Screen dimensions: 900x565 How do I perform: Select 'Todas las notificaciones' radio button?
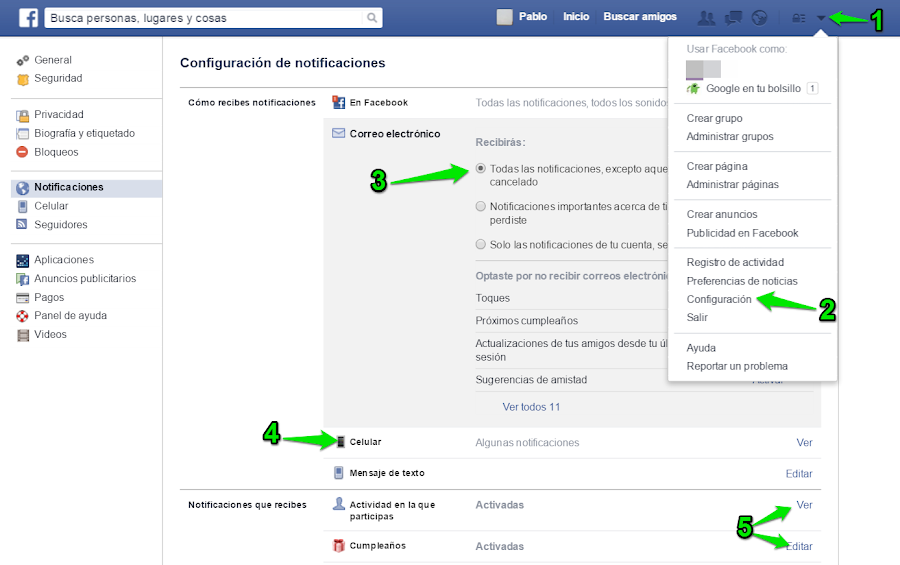pyautogui.click(x=481, y=168)
